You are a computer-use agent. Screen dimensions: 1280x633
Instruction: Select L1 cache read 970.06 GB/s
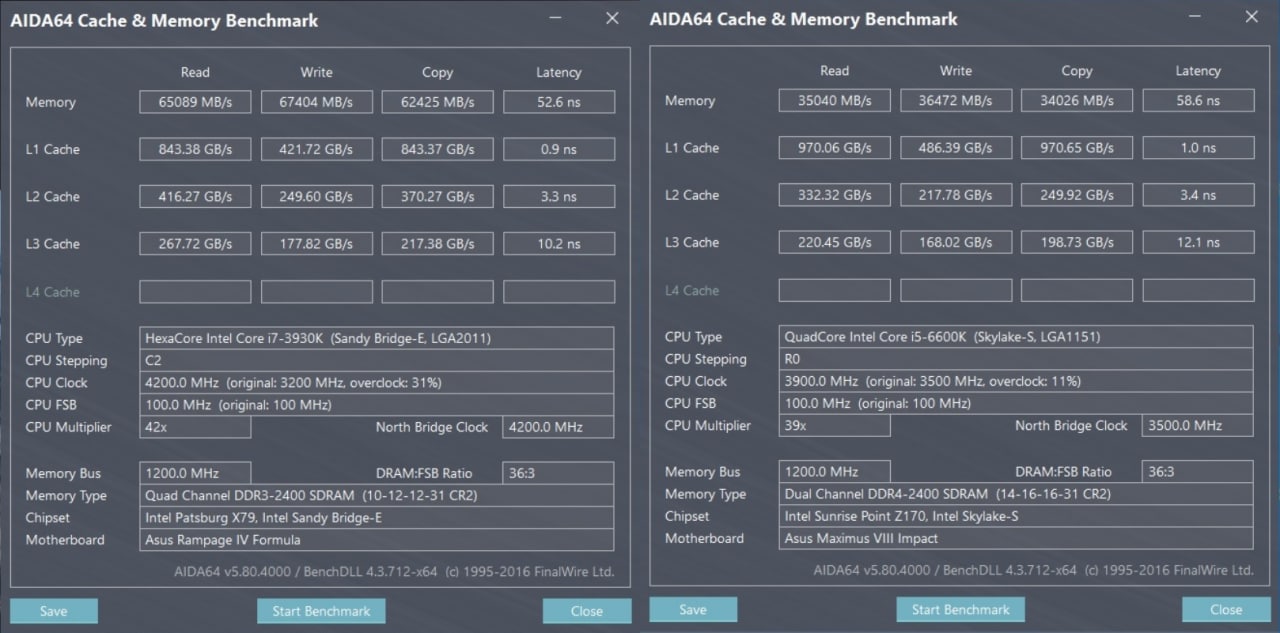tap(835, 147)
